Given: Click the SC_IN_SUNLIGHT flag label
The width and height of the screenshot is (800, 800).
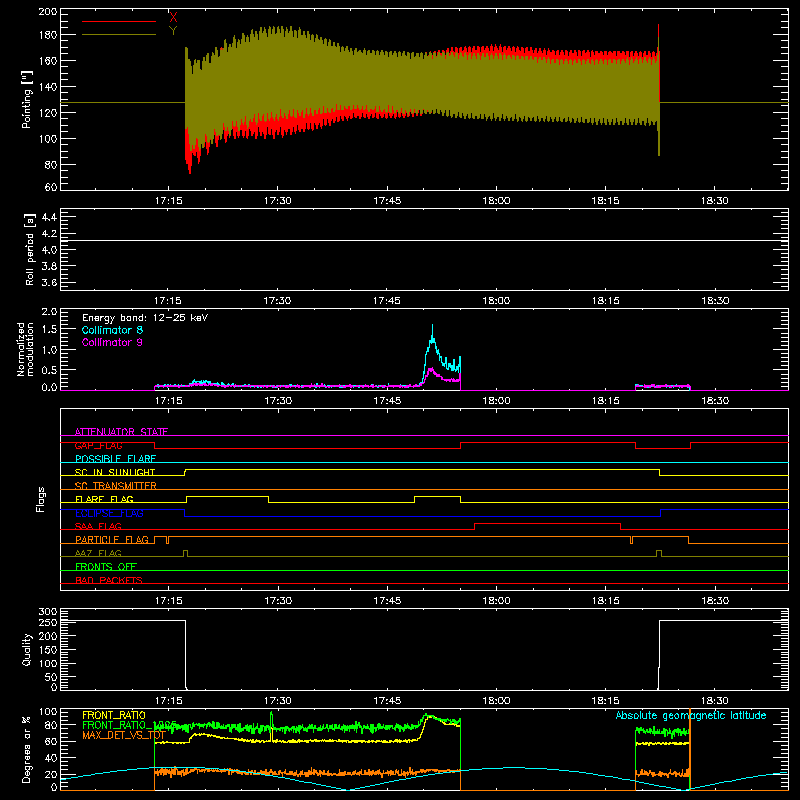Looking at the screenshot, I should pyautogui.click(x=115, y=472).
